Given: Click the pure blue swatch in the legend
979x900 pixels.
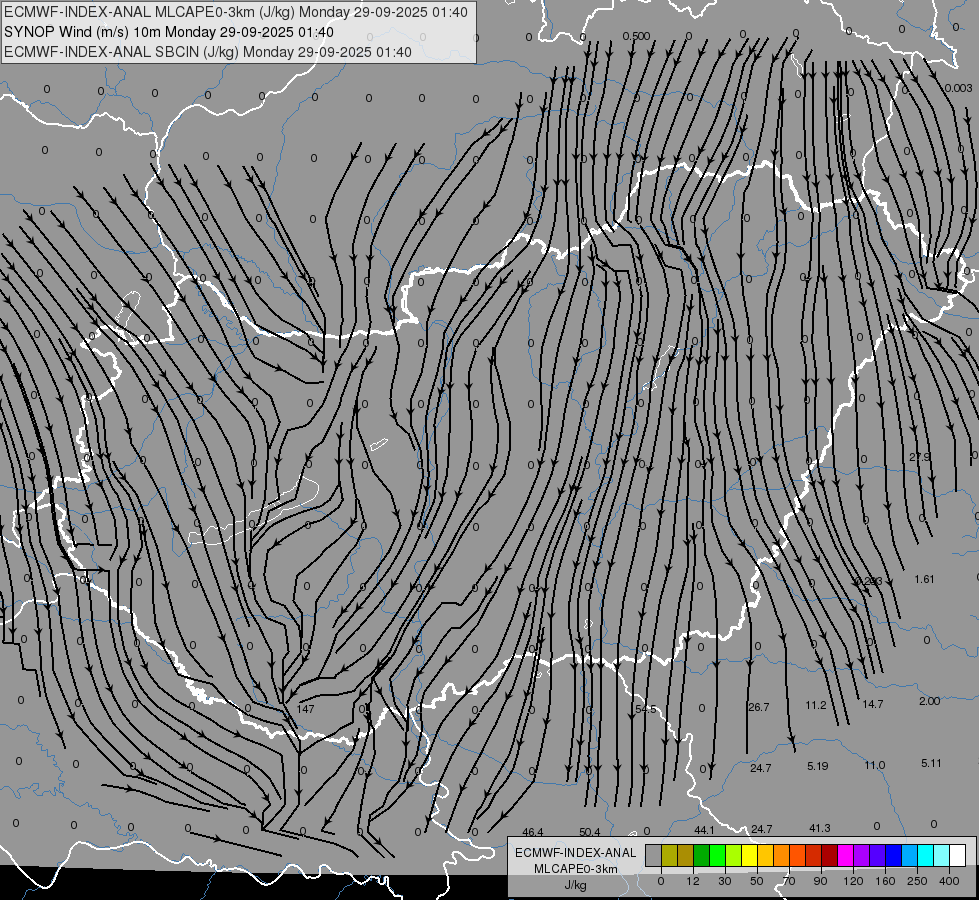Looking at the screenshot, I should [x=893, y=856].
